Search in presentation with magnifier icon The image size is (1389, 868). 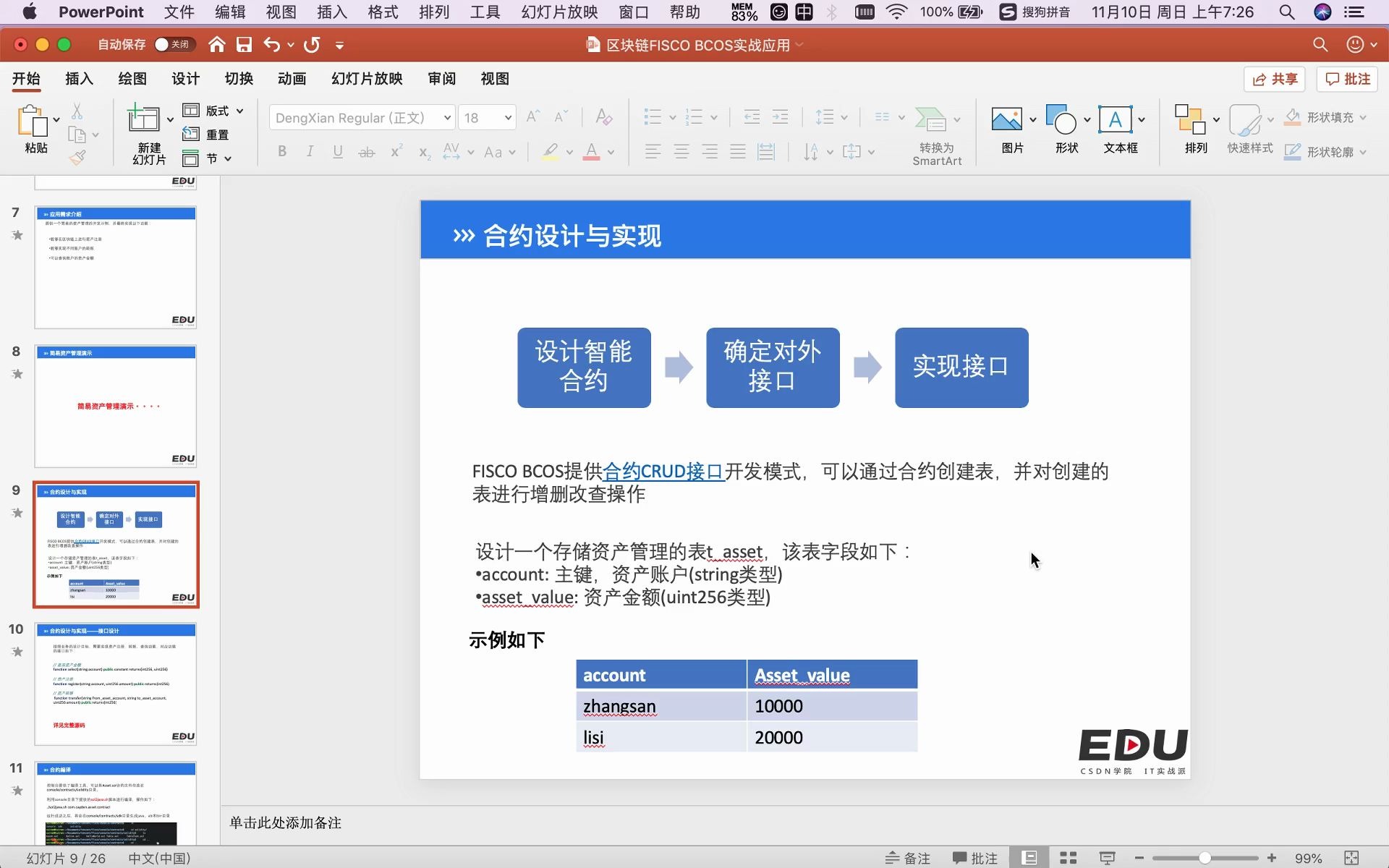[x=1320, y=45]
